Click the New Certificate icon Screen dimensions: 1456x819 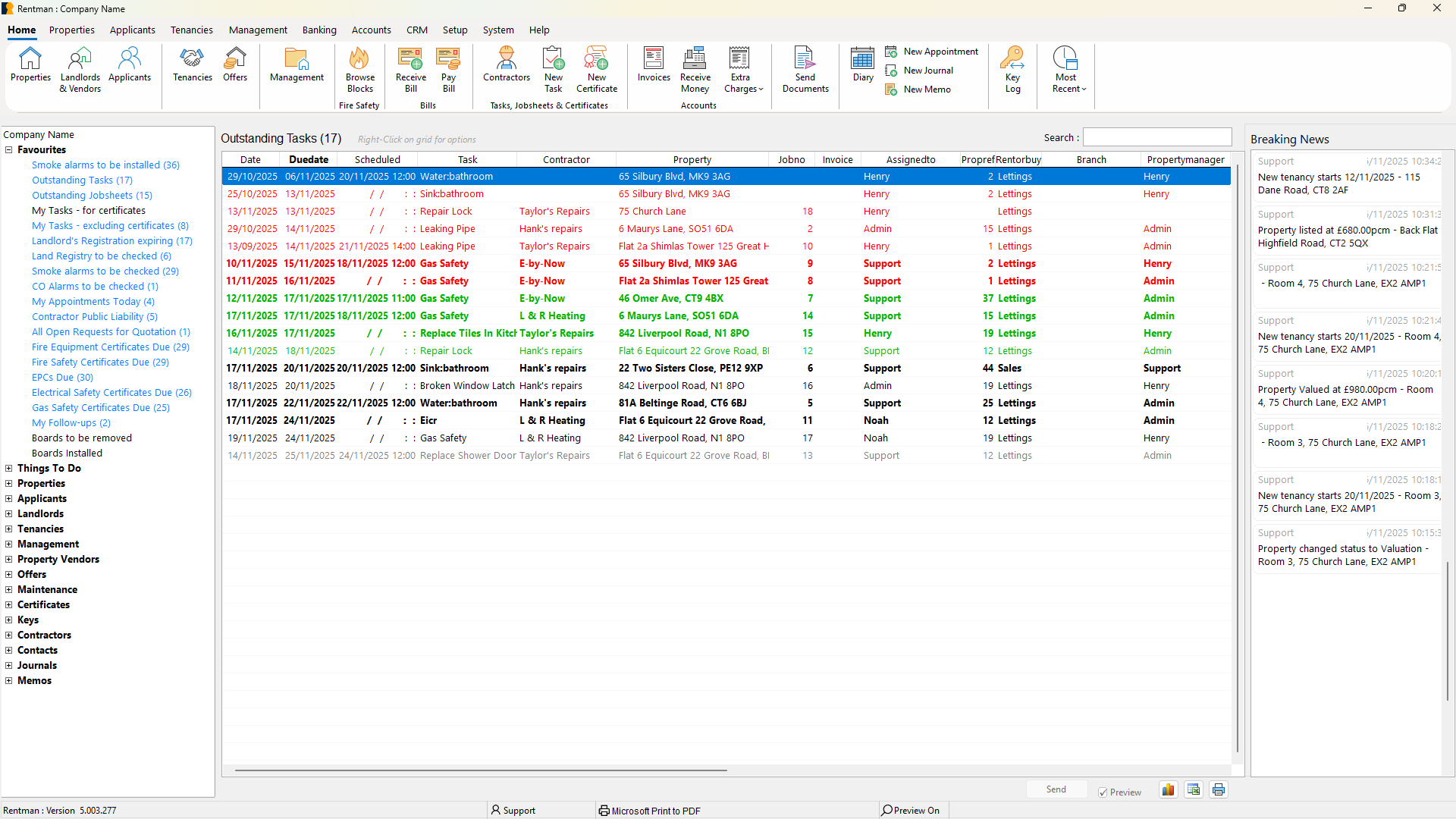[596, 68]
